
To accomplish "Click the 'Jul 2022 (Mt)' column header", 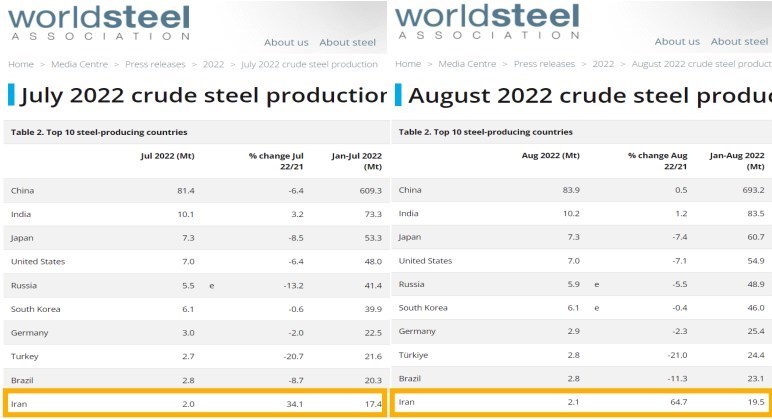I will coord(167,156).
